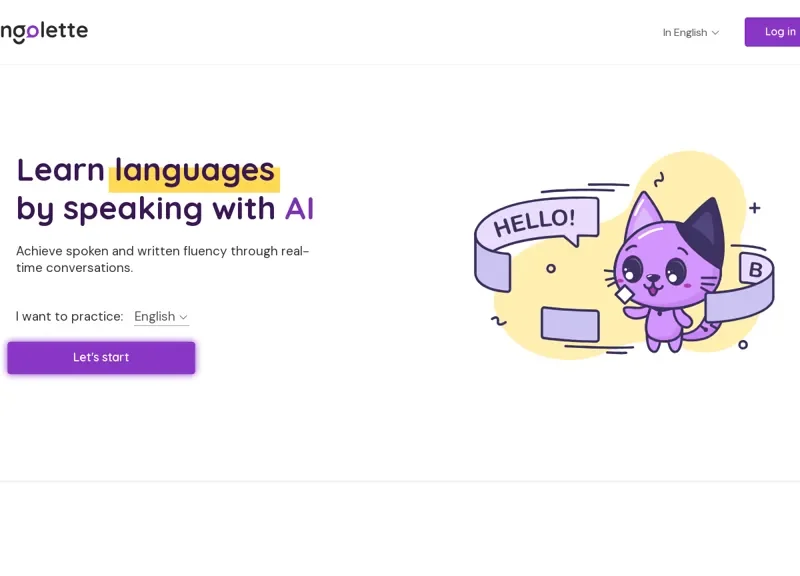Click the blank lavender card in the illustration
This screenshot has height=576, width=800.
570,324
